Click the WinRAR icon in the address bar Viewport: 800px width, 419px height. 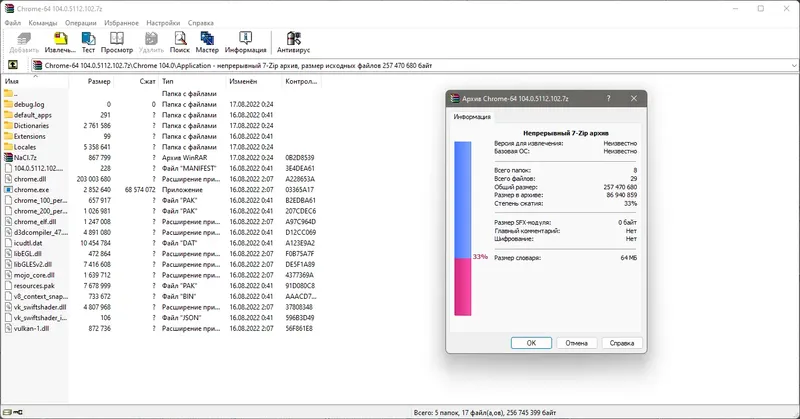click(x=37, y=65)
